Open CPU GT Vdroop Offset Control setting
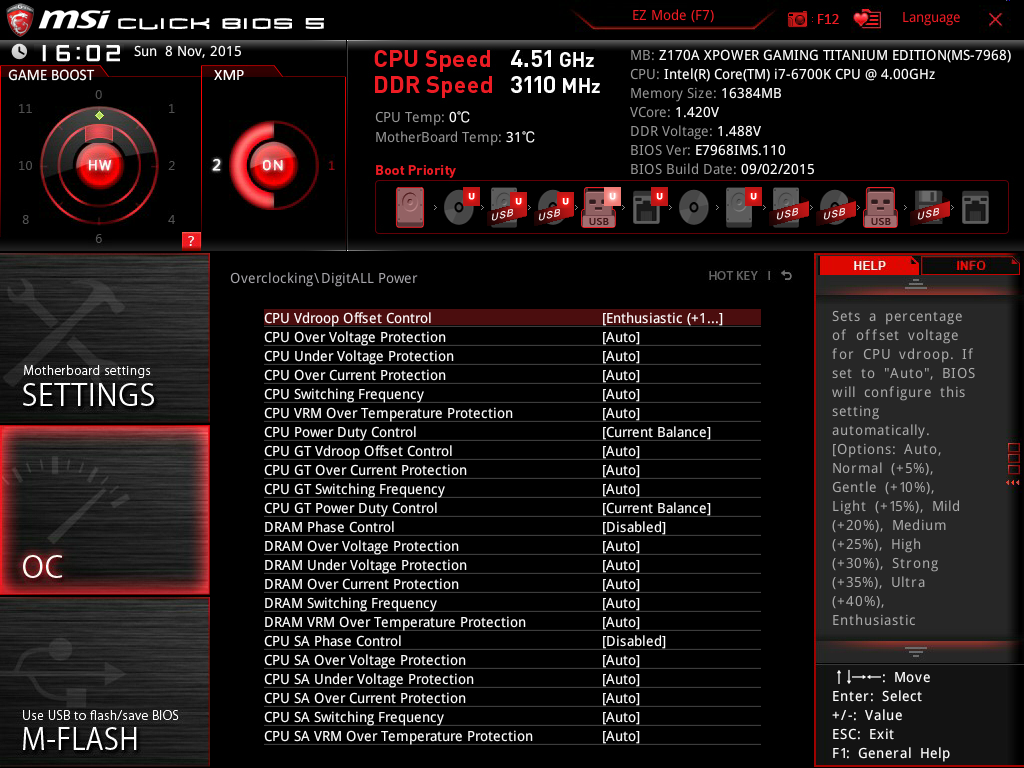1024x768 pixels. 512,451
